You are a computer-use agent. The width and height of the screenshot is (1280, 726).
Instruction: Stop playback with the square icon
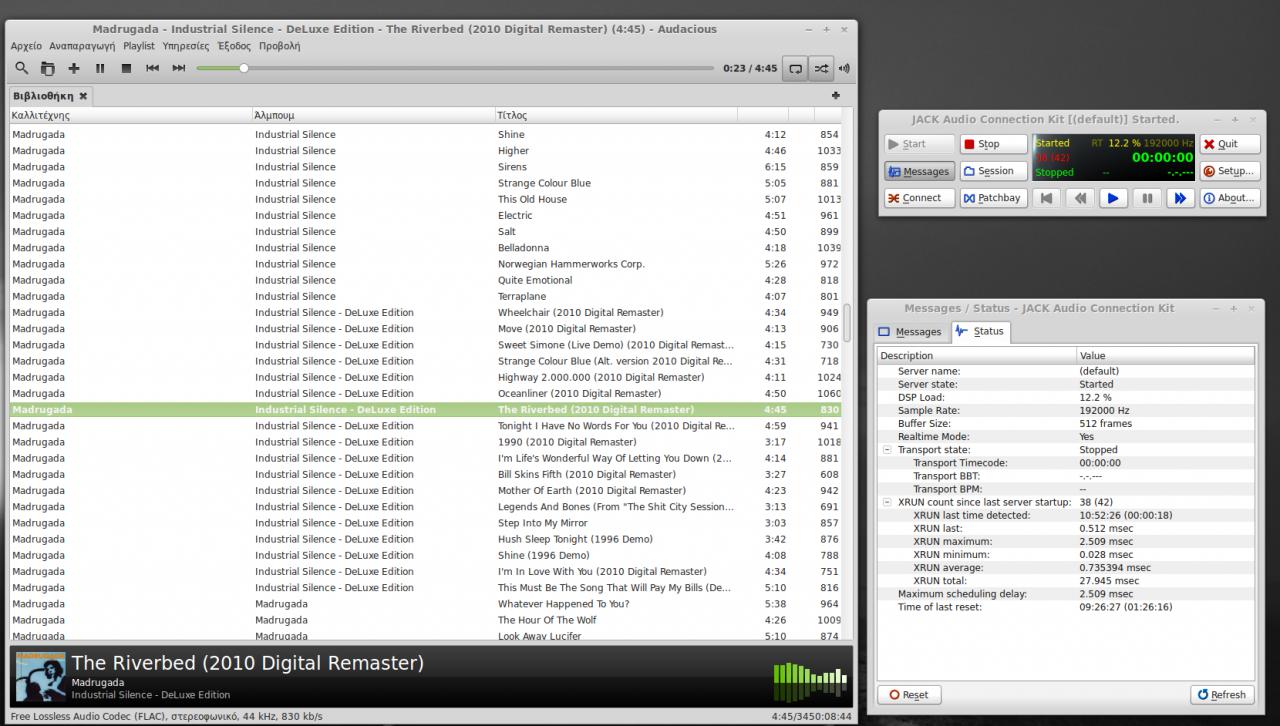point(126,68)
